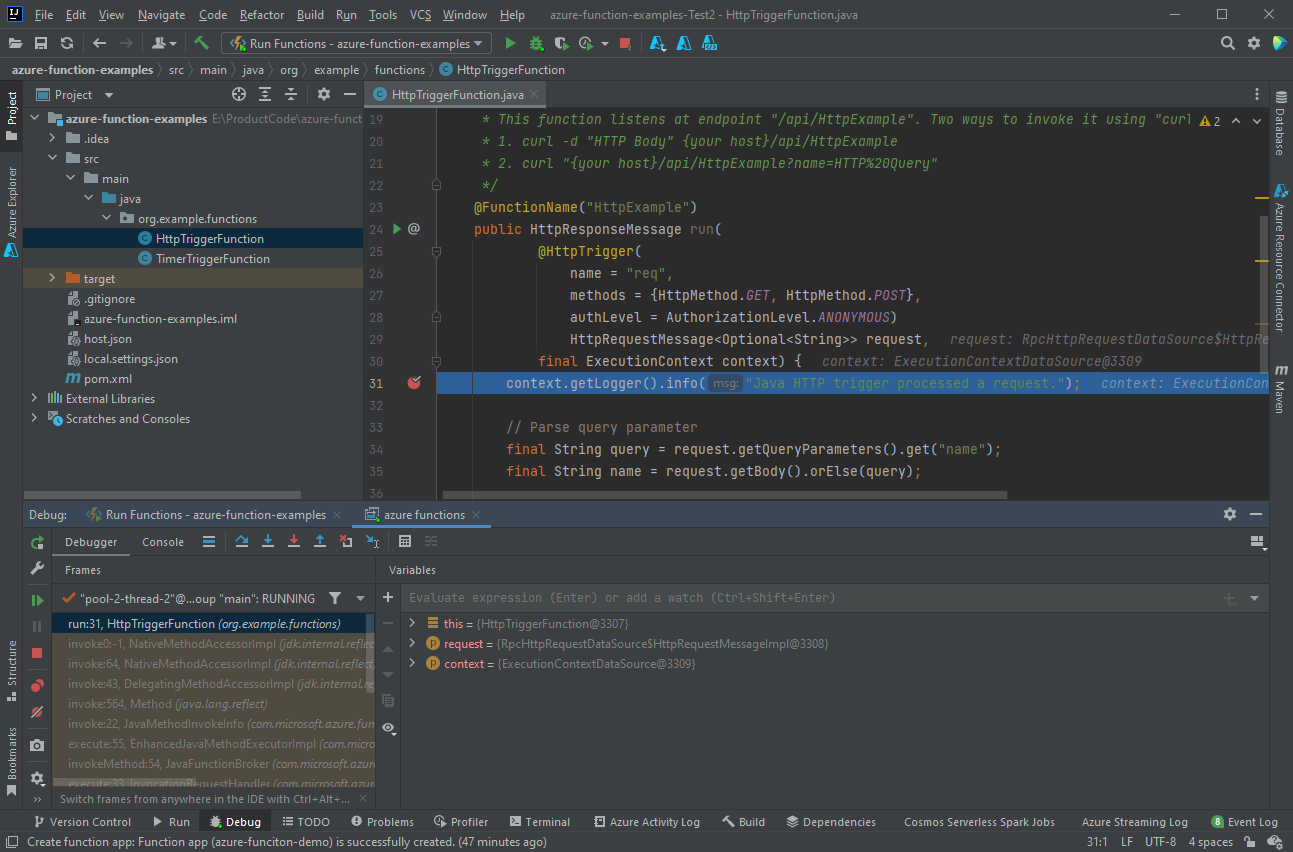Expand the target folder in project tree

pyautogui.click(x=52, y=278)
